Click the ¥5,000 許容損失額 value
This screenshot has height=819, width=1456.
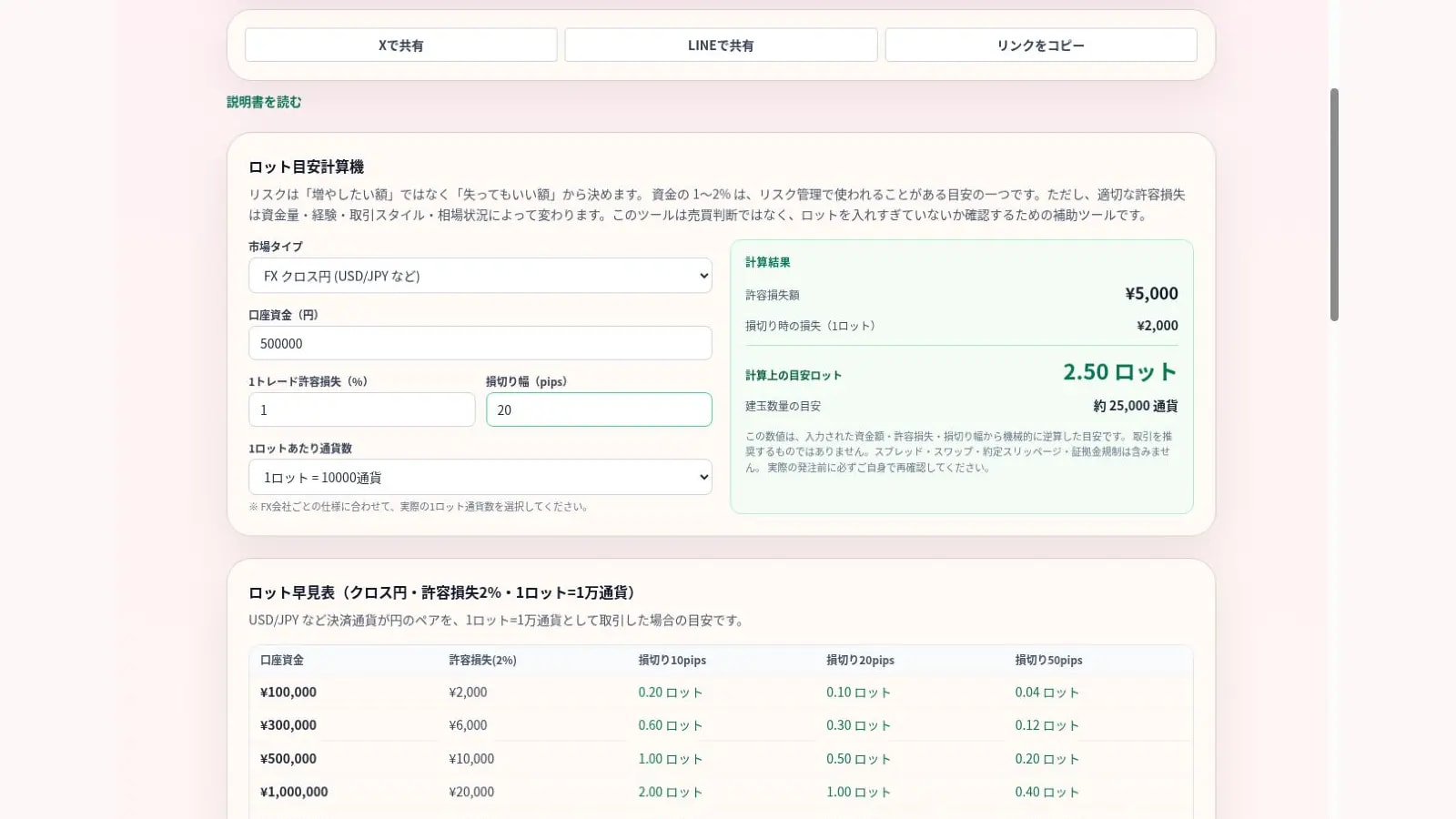click(x=1151, y=293)
